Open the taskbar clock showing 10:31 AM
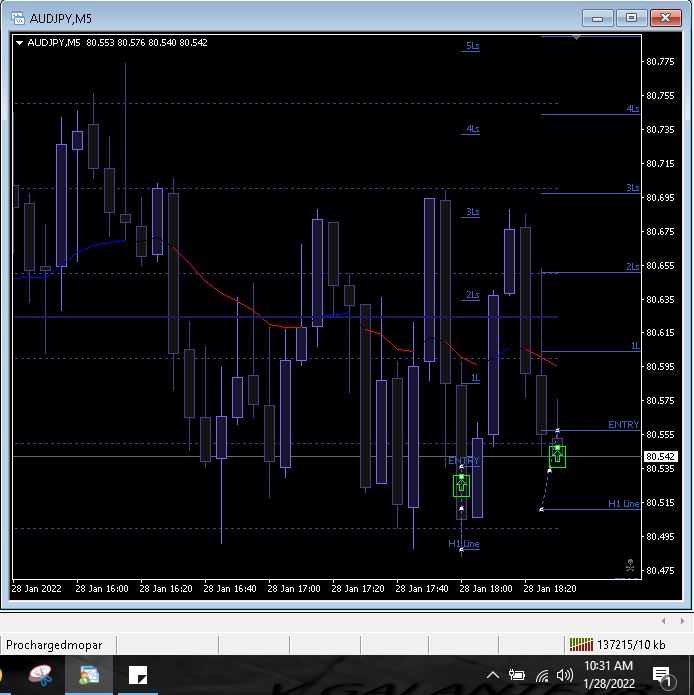This screenshot has width=694, height=695. click(608, 674)
